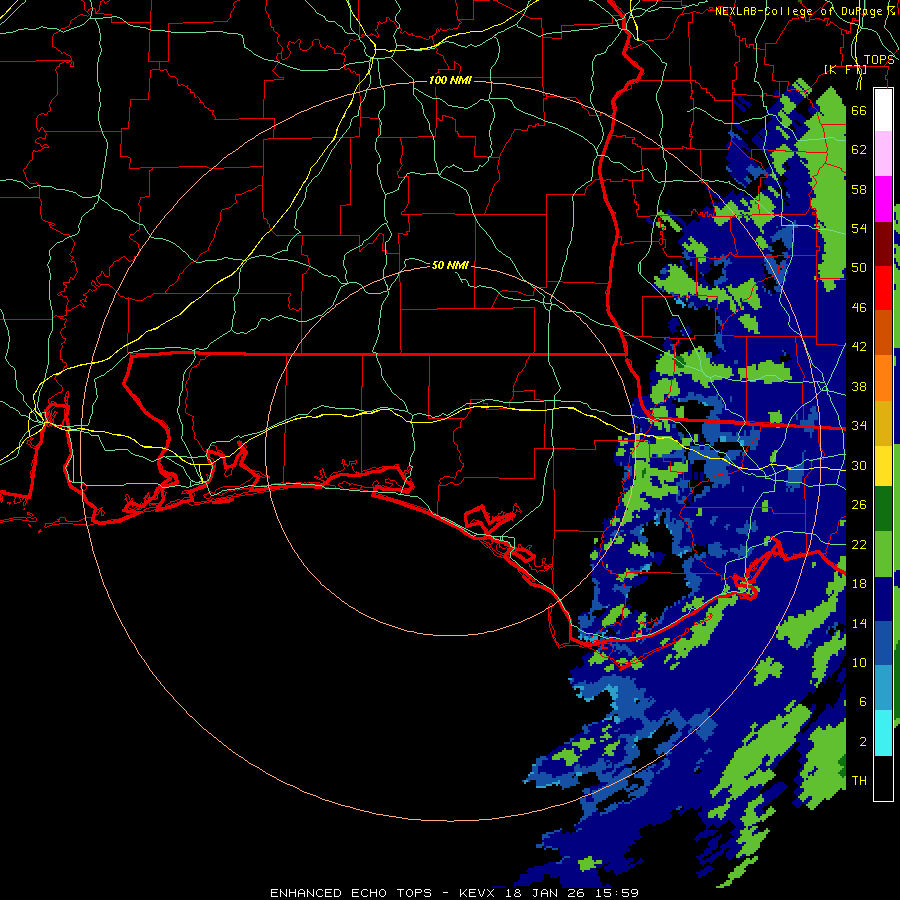Viewport: 900px width, 900px height.
Task: Click the "34" legend value
Action: (859, 426)
